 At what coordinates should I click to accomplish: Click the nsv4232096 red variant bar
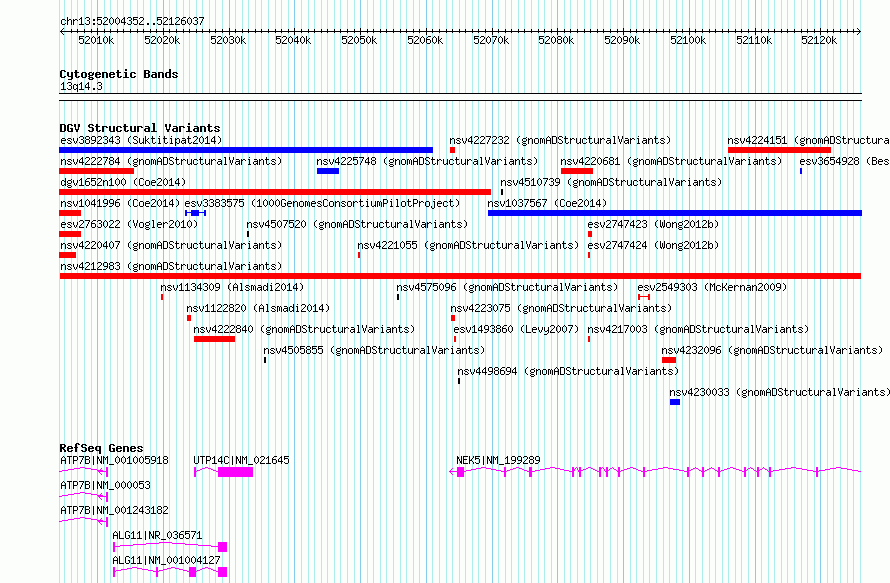pyautogui.click(x=669, y=360)
